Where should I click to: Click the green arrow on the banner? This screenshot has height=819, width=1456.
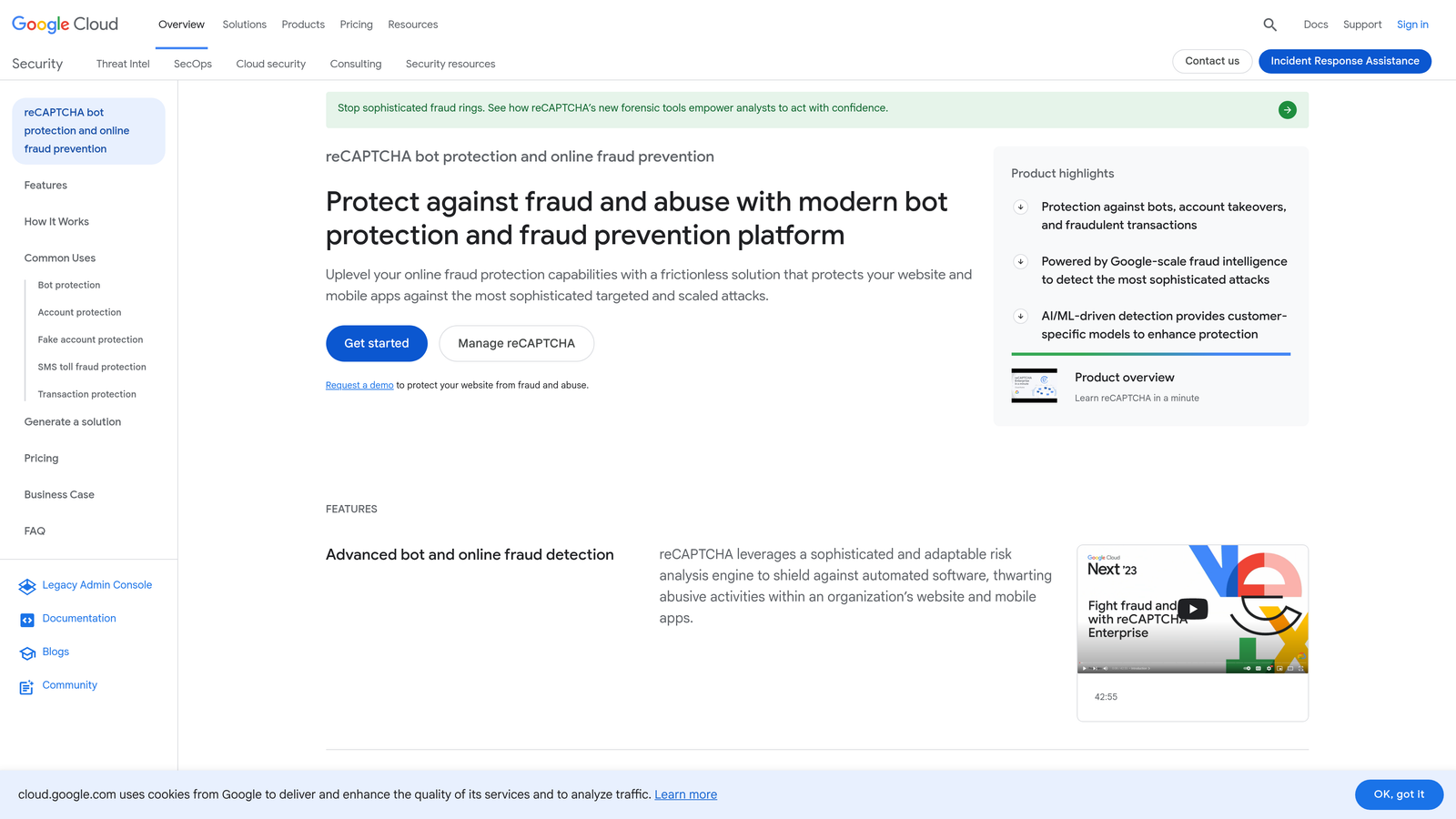pyautogui.click(x=1287, y=109)
